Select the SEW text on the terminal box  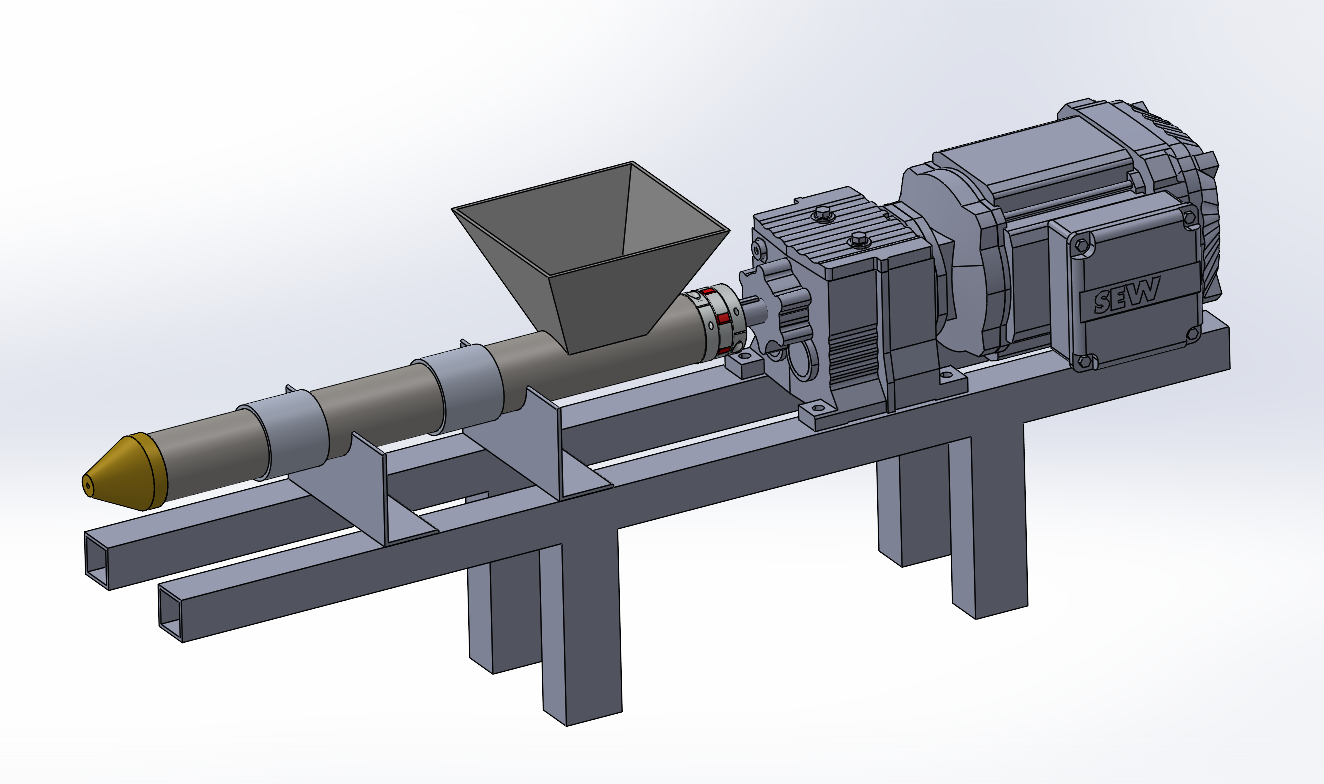1127,296
